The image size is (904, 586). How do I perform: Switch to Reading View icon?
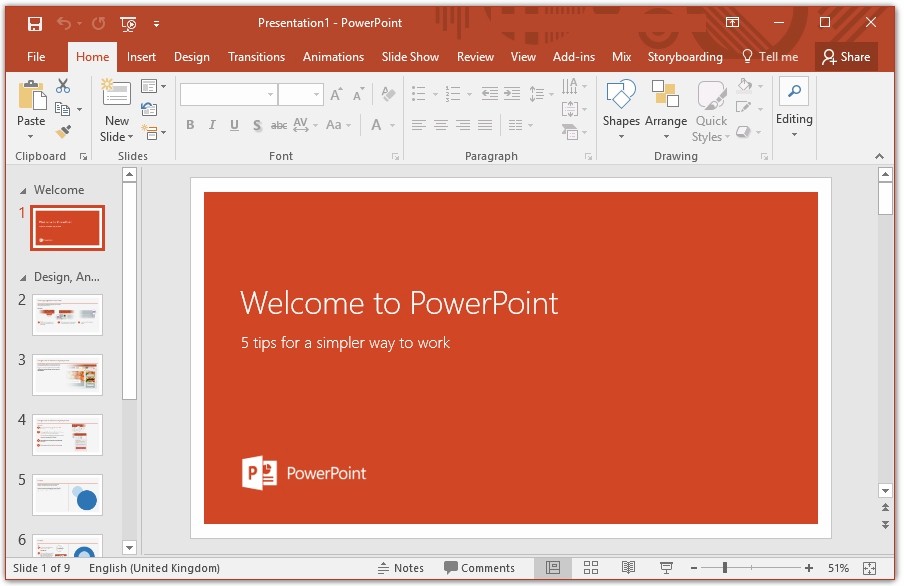(628, 568)
